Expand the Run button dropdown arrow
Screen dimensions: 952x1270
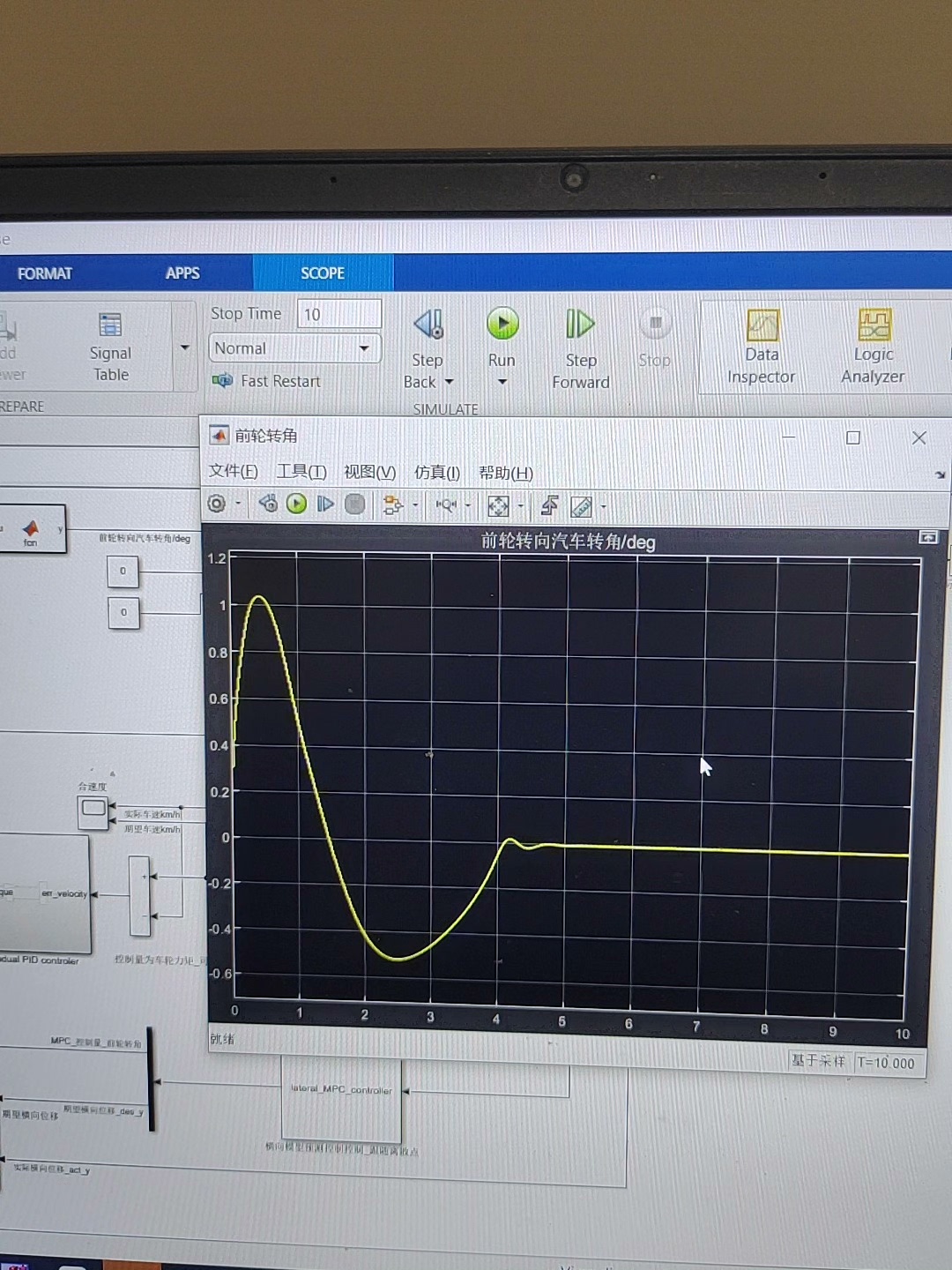pyautogui.click(x=502, y=382)
